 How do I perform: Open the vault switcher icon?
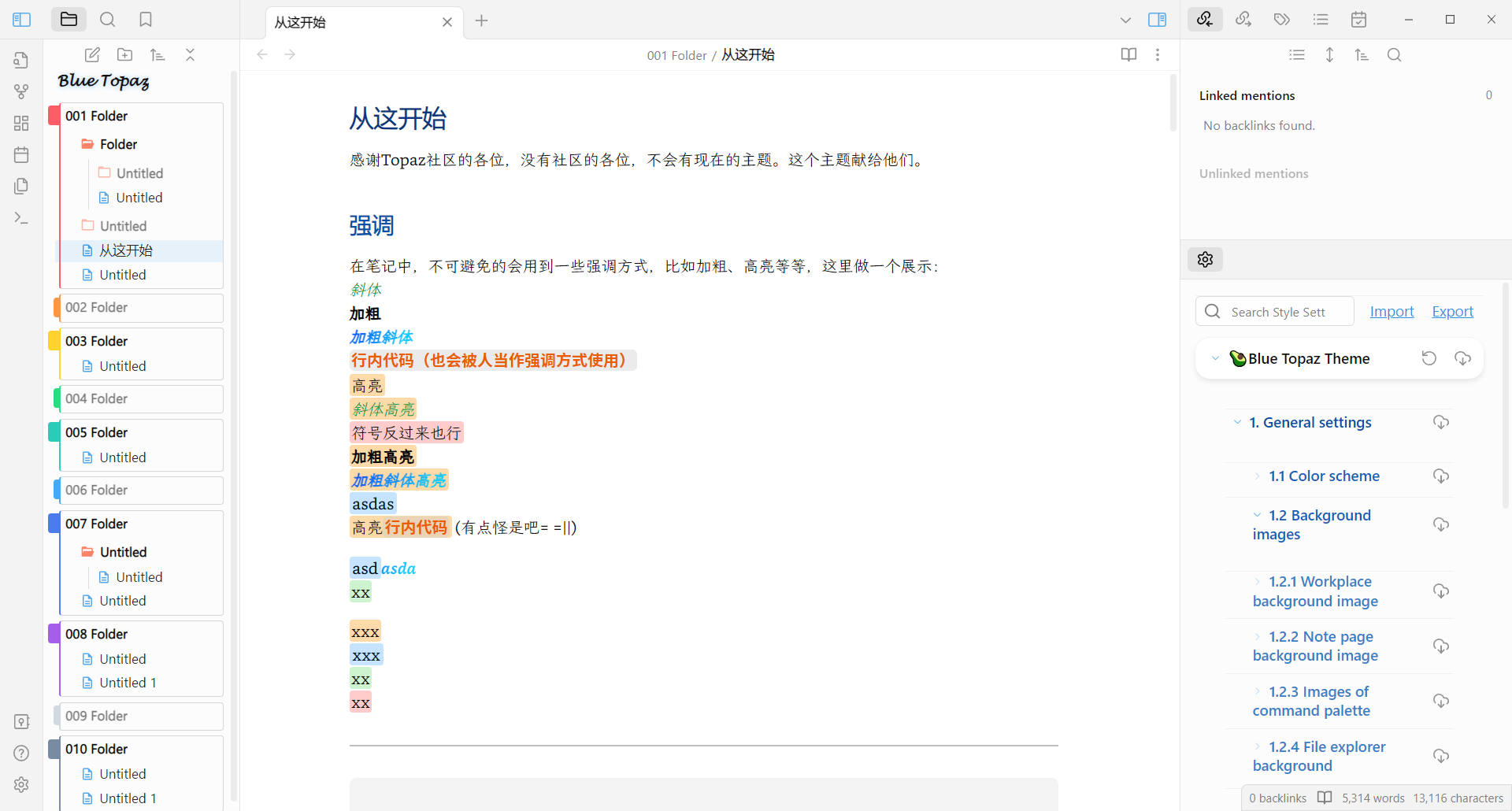(x=21, y=721)
